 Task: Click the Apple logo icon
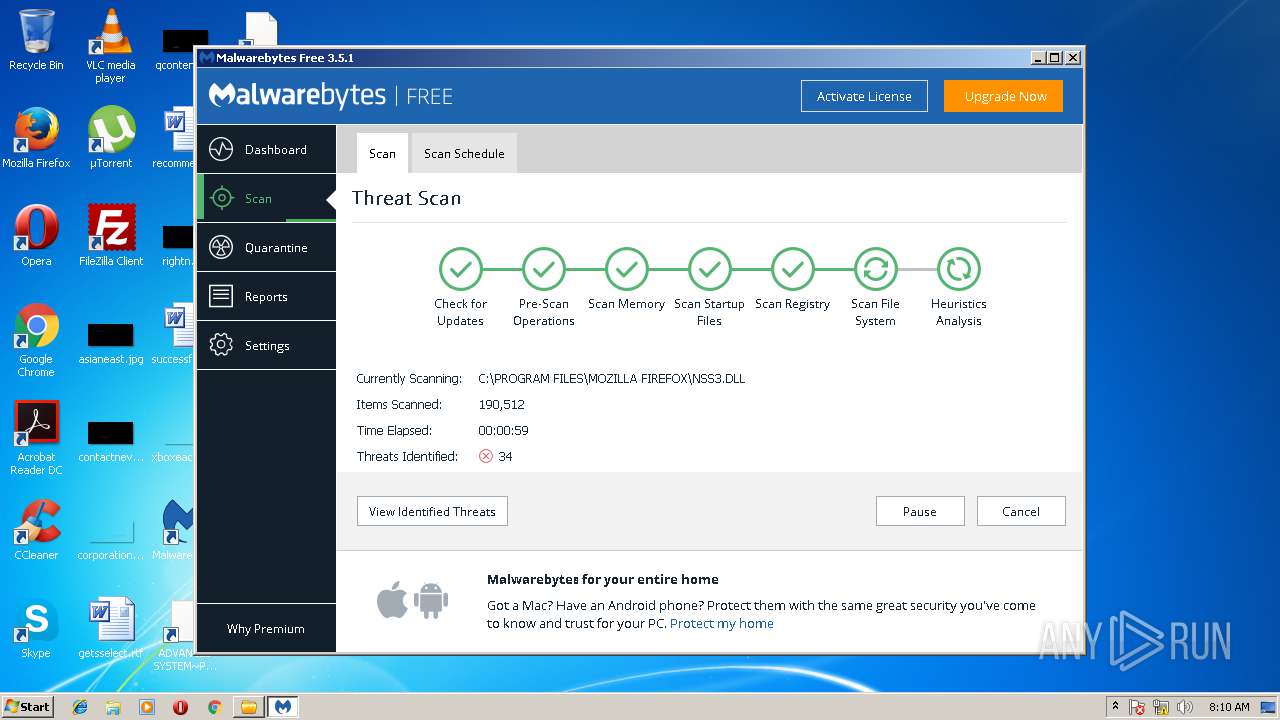pos(392,600)
